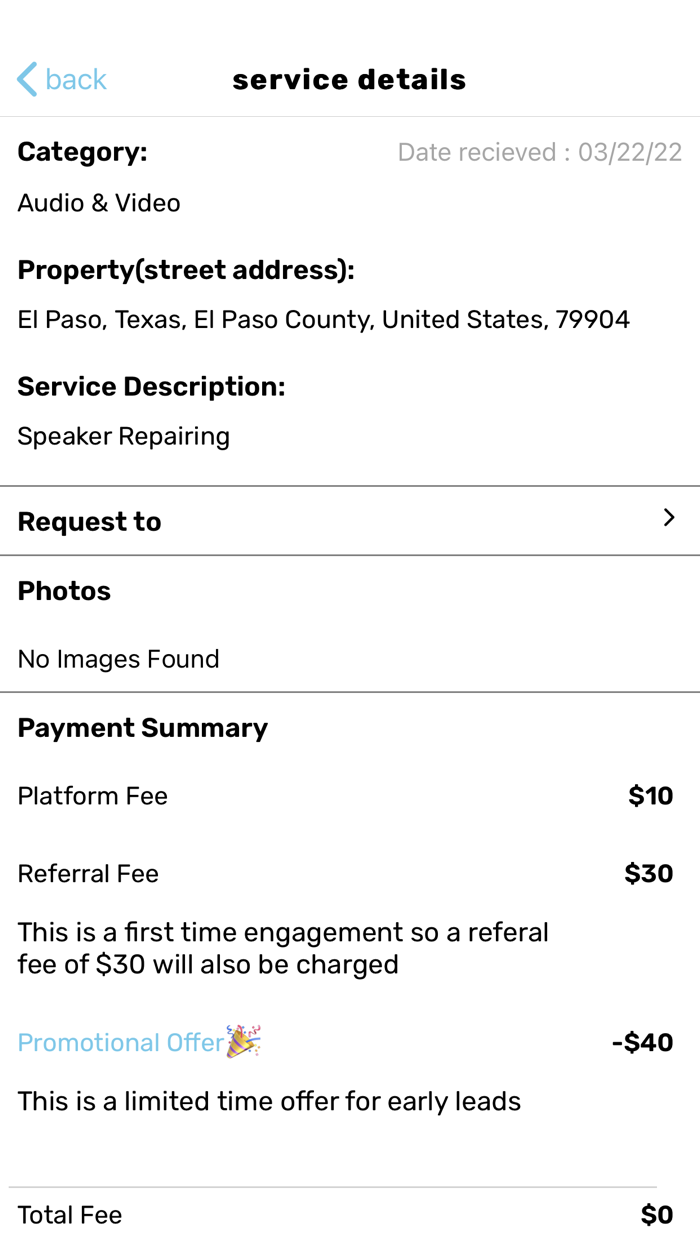Select the 'service details' page title
This screenshot has height=1244, width=700.
[x=349, y=80]
